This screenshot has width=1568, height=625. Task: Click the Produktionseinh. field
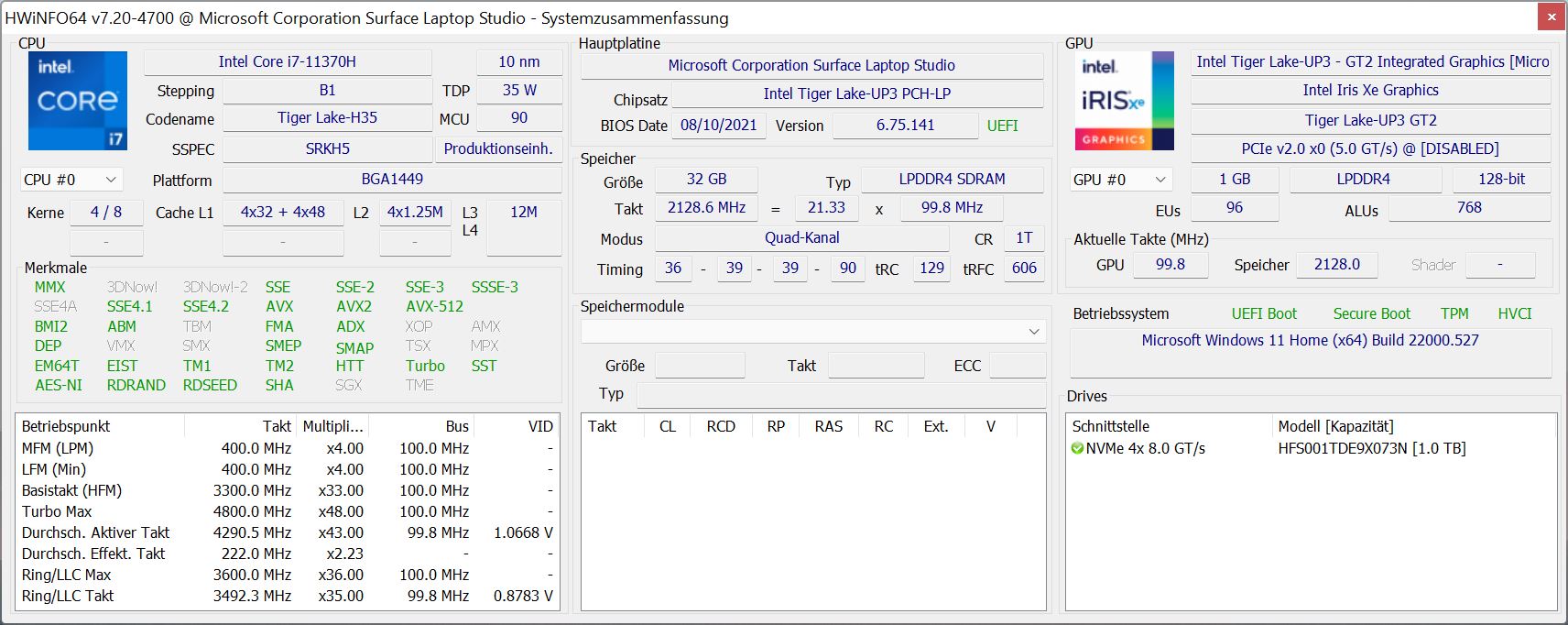click(498, 148)
